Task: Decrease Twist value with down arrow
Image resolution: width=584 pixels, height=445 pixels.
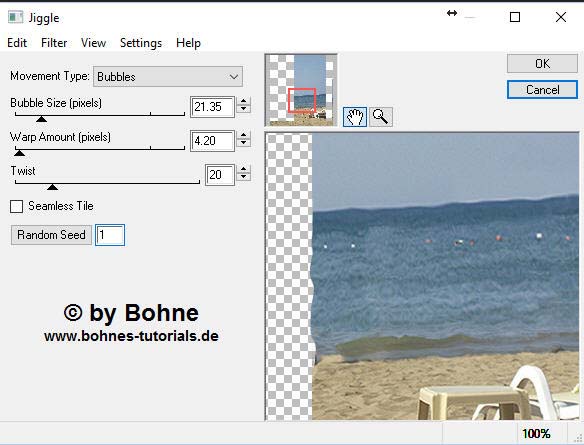Action: point(244,177)
